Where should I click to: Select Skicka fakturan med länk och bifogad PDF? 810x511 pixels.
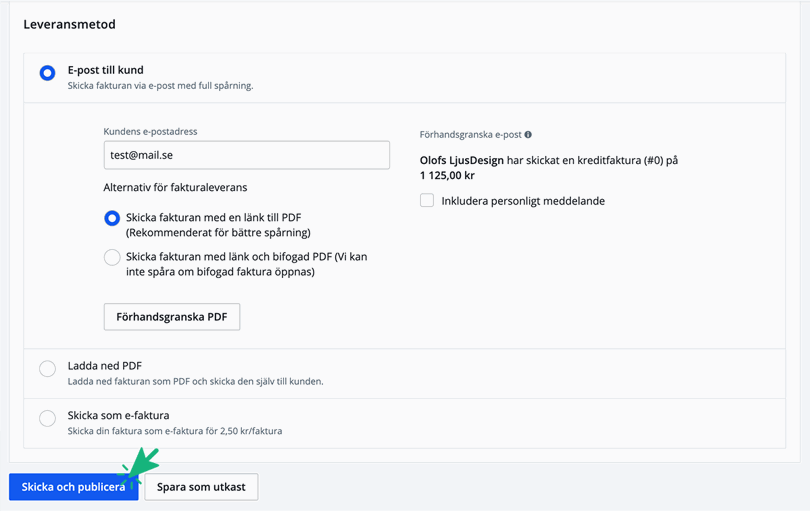pyautogui.click(x=113, y=257)
